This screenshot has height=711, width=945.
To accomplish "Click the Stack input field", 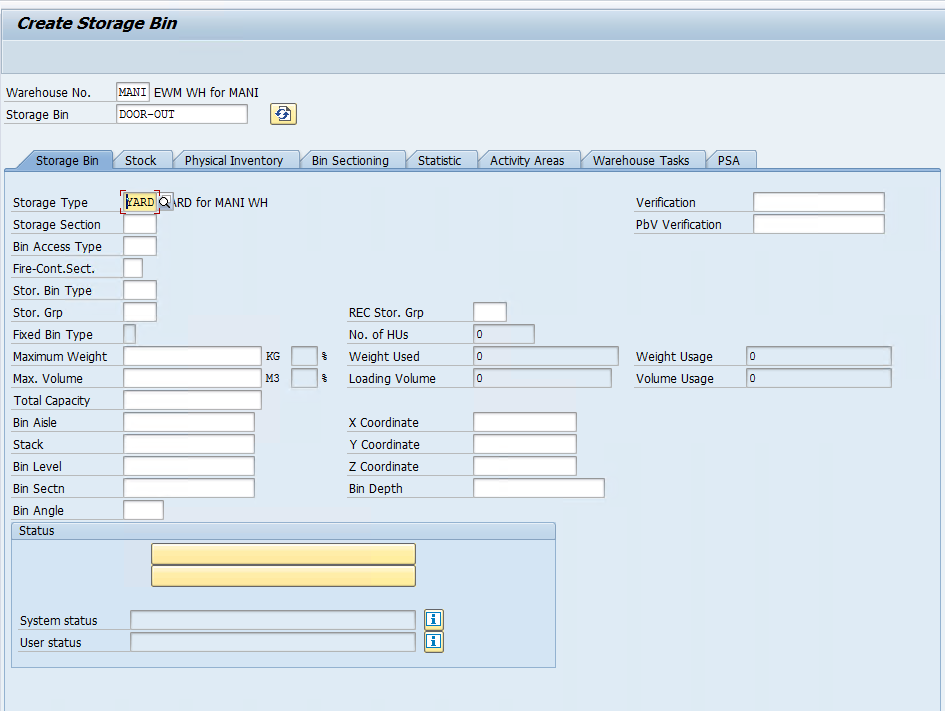I will tap(189, 444).
